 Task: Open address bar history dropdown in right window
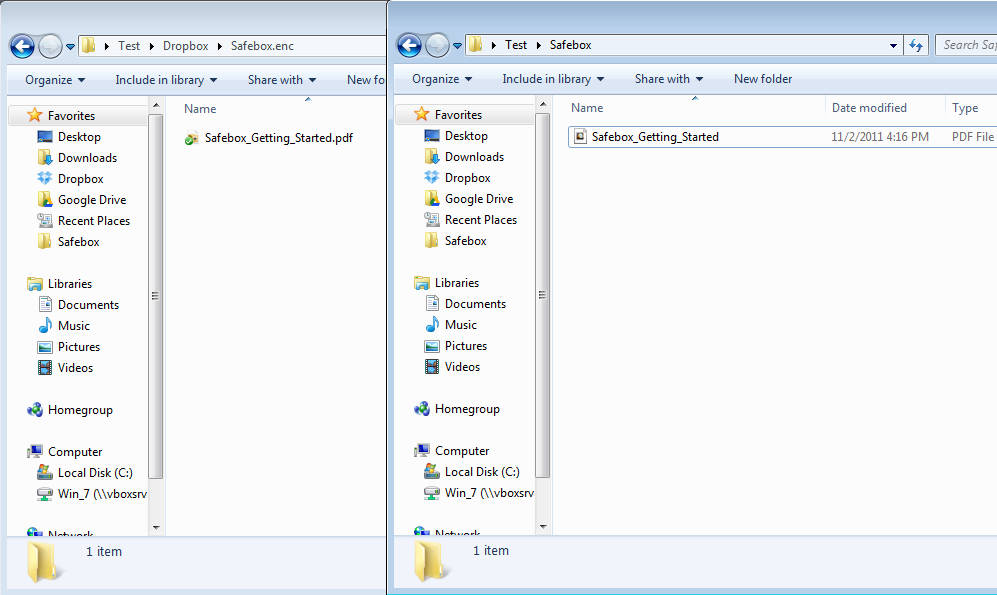click(893, 45)
